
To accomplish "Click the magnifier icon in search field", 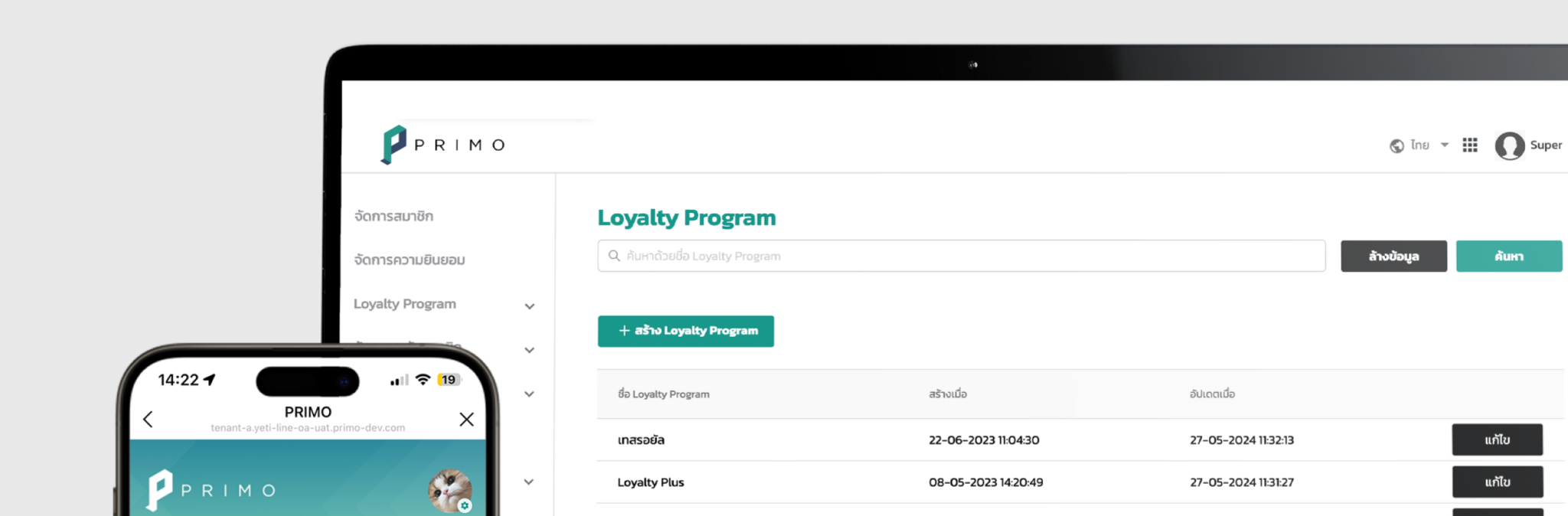I will [614, 256].
